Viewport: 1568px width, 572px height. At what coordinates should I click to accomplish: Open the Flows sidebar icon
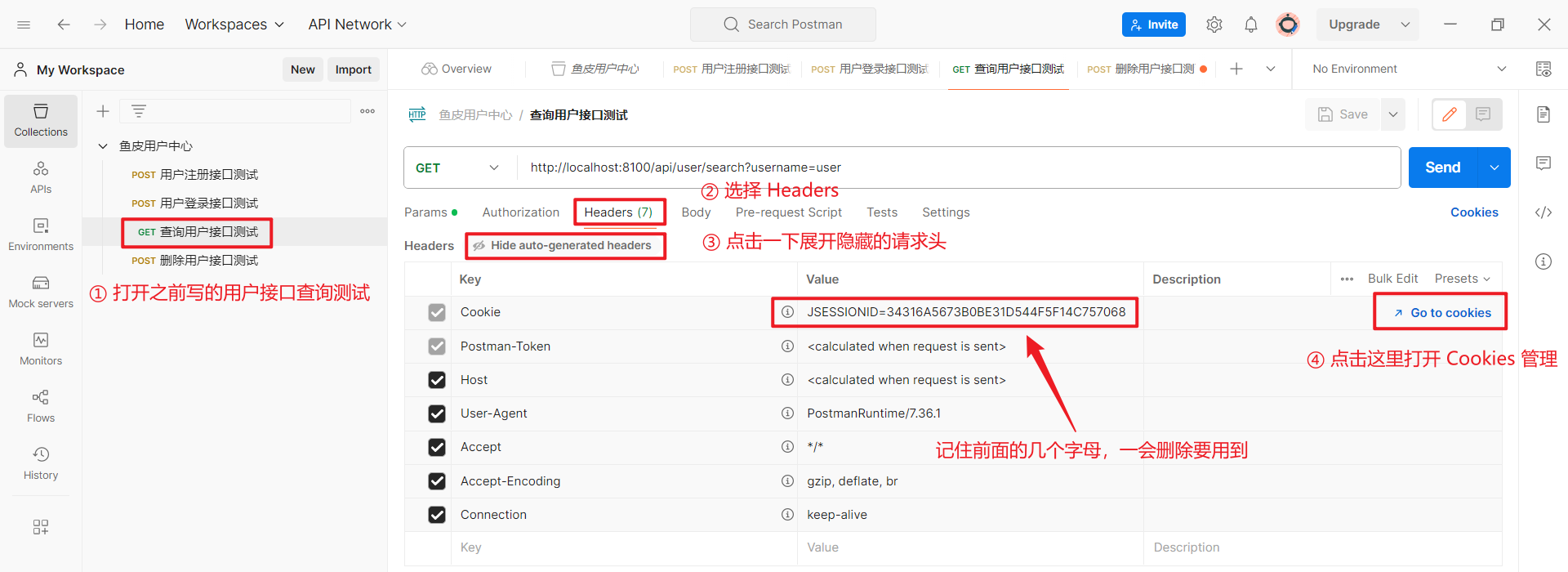[x=41, y=406]
